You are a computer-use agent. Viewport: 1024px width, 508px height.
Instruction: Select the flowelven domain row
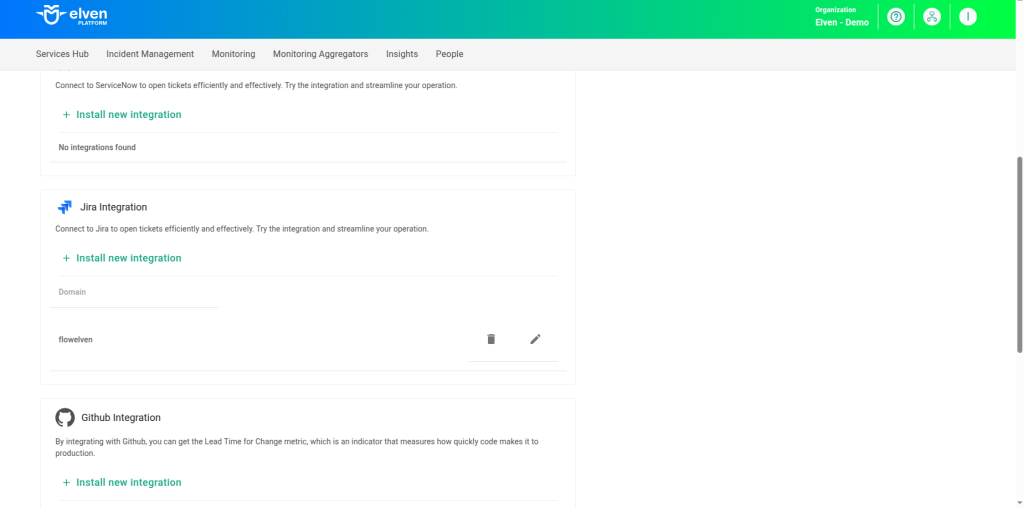point(76,340)
